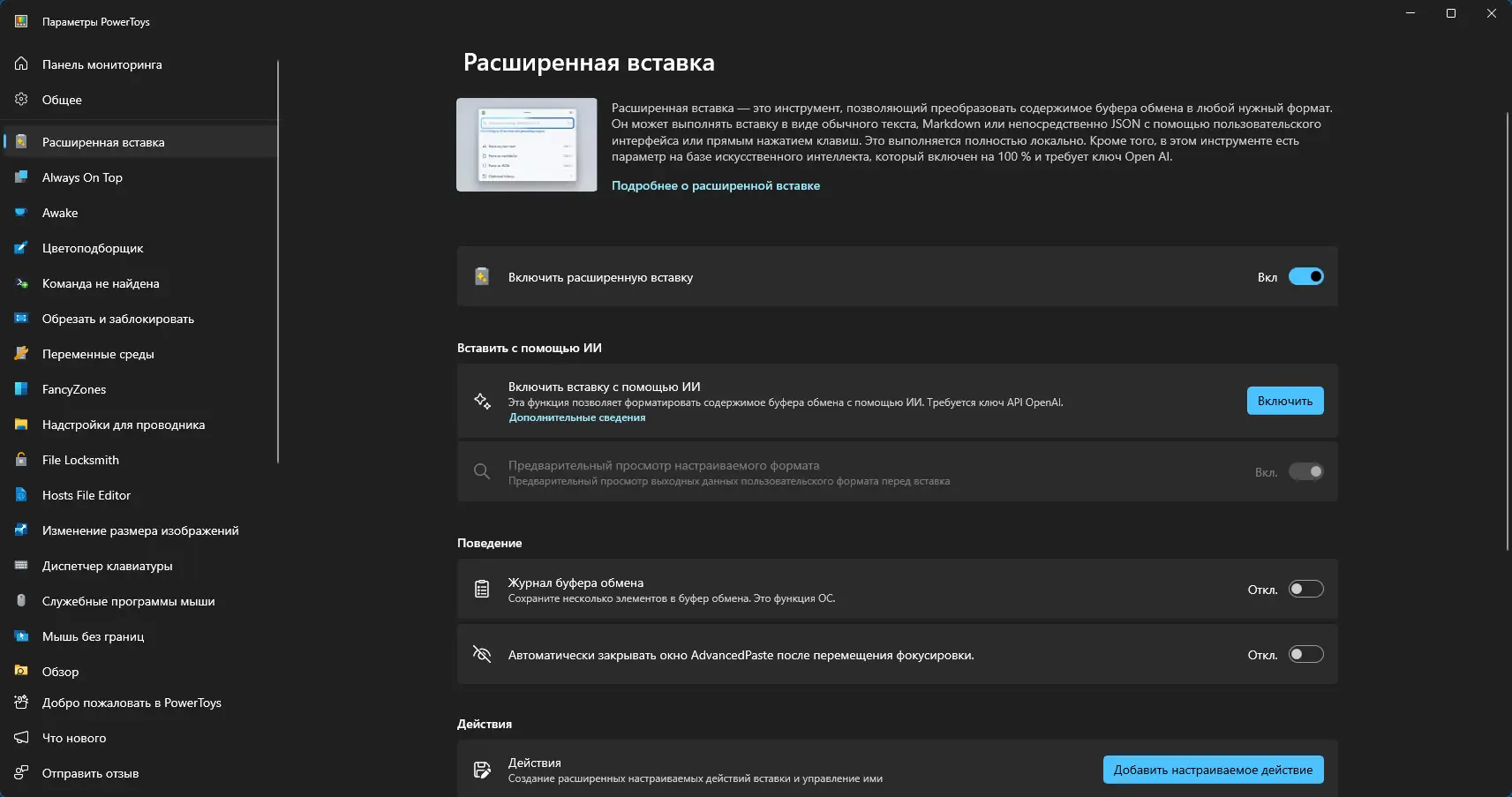Click the FancyZones icon in the sidebar

coord(21,389)
